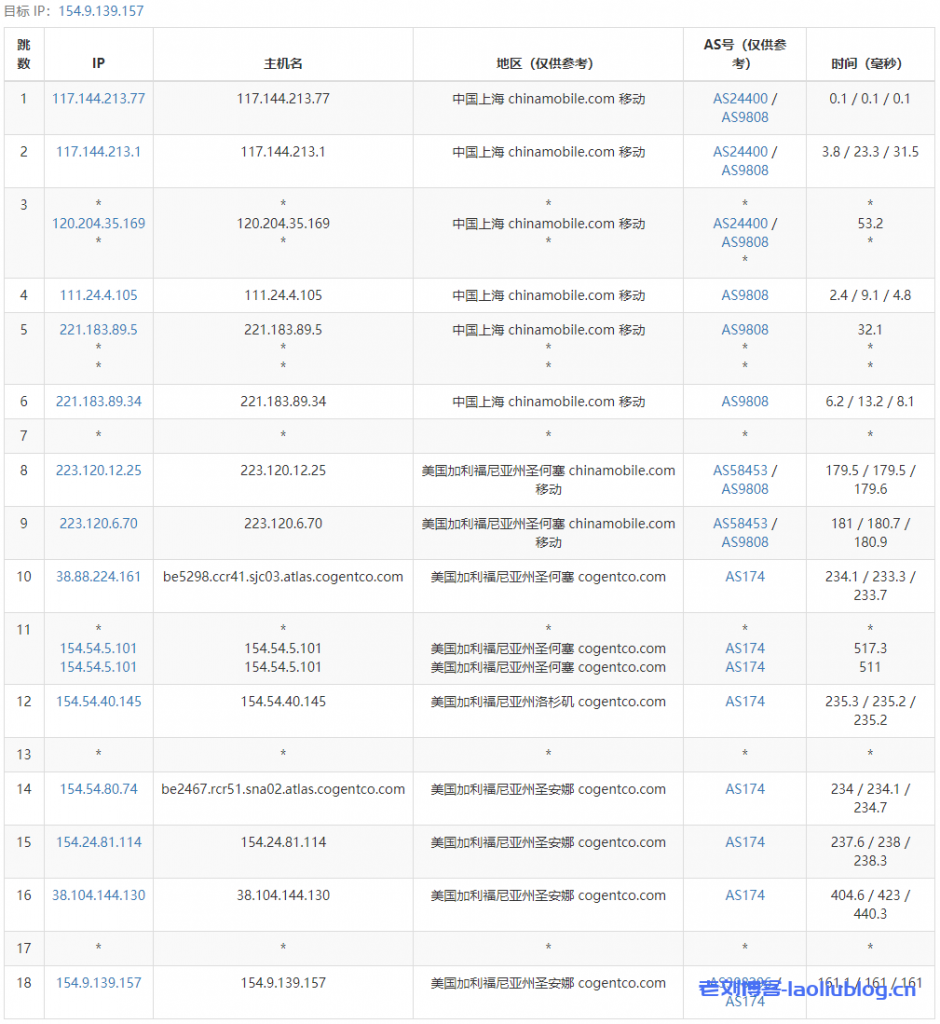Open the AS58453 link in hop 8 row
Image resolution: width=940 pixels, height=1024 pixels.
click(x=740, y=471)
